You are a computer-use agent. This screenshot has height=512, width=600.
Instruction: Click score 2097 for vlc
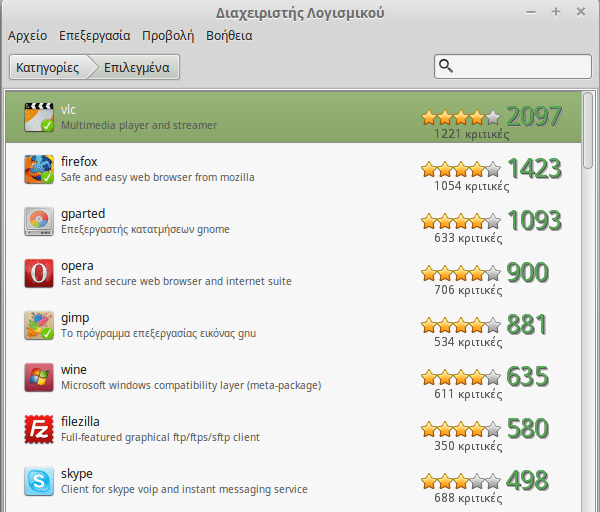point(535,116)
